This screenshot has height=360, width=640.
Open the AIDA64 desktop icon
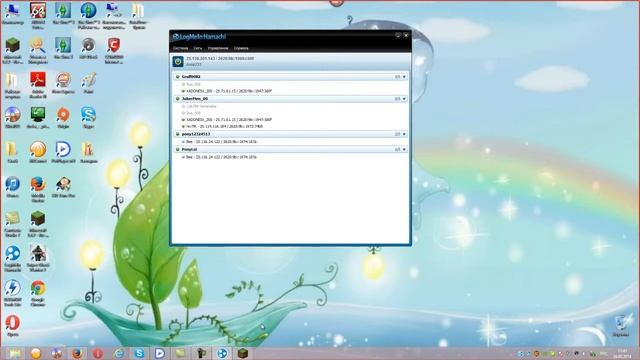click(38, 15)
